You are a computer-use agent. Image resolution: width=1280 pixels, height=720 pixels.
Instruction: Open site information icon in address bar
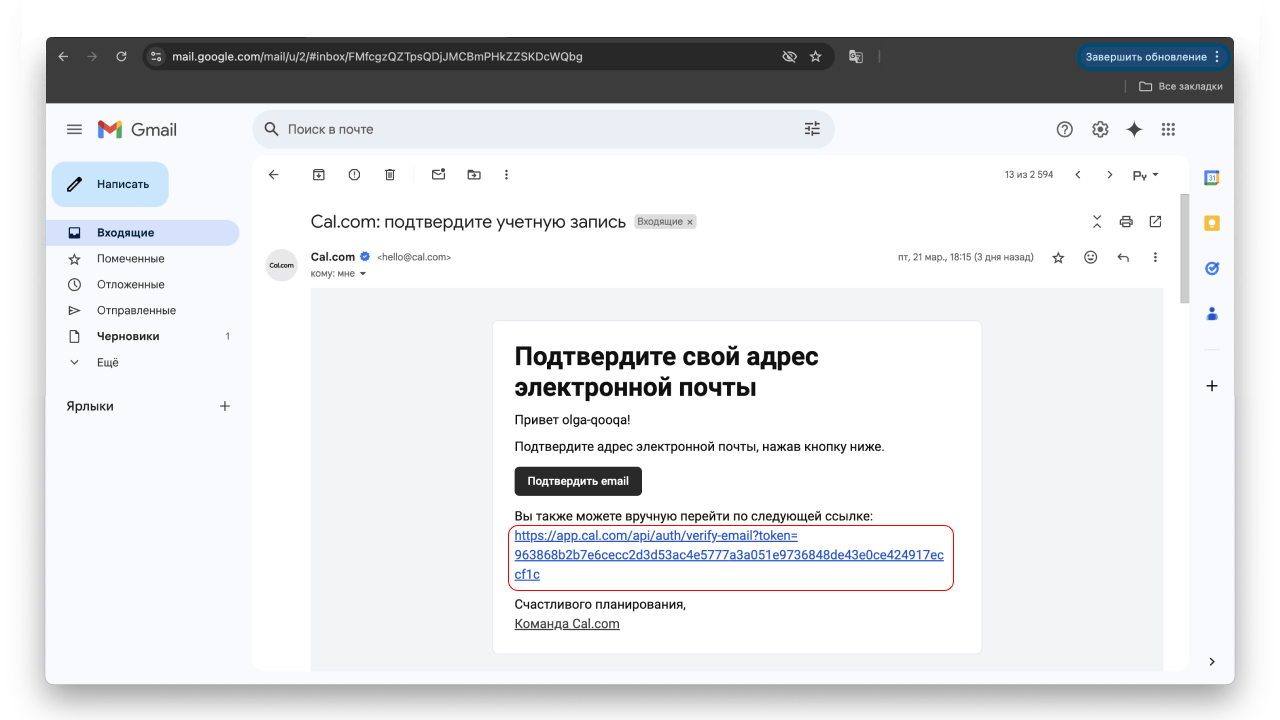coord(156,57)
